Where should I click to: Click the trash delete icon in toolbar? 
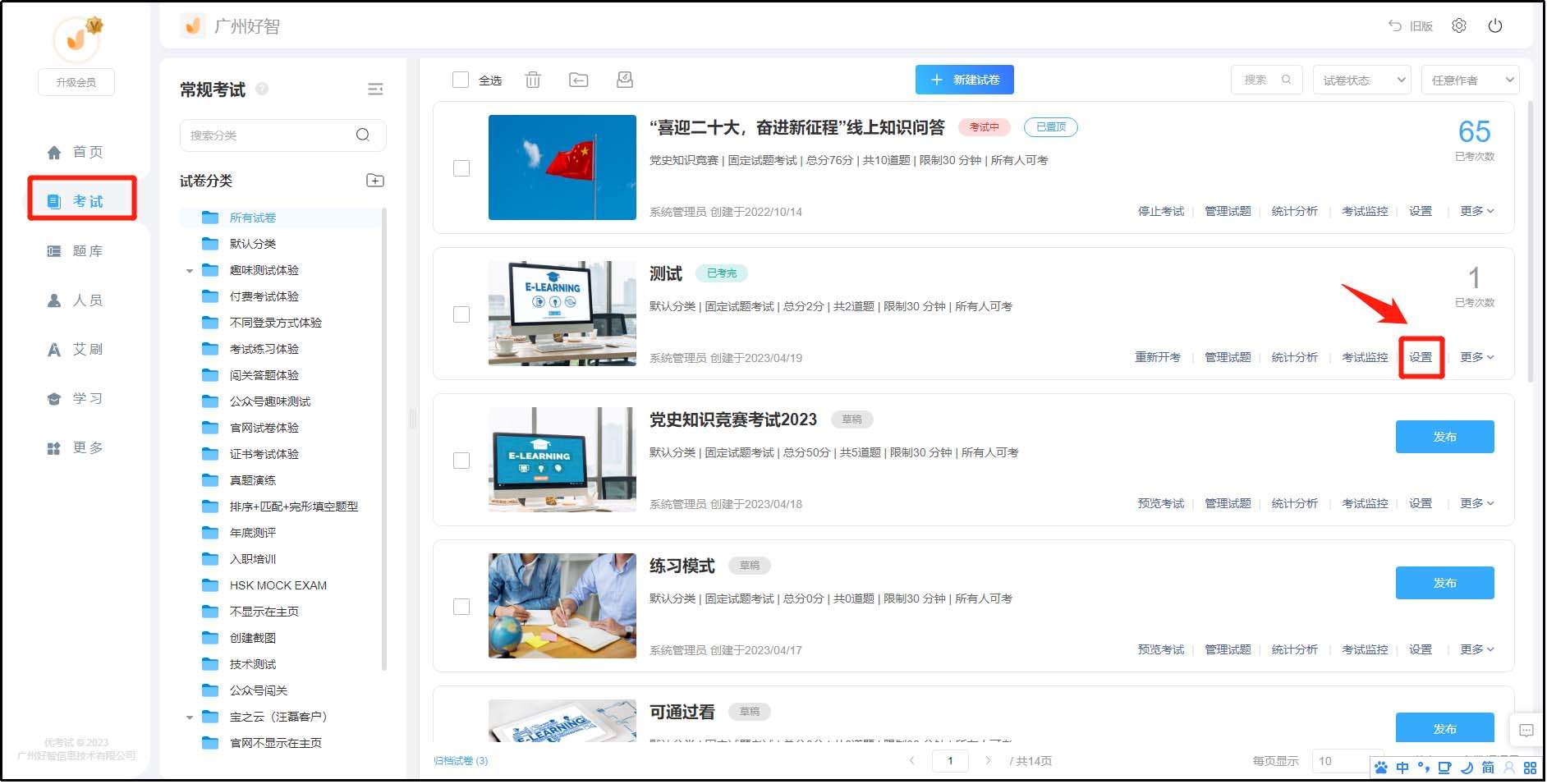click(x=533, y=80)
